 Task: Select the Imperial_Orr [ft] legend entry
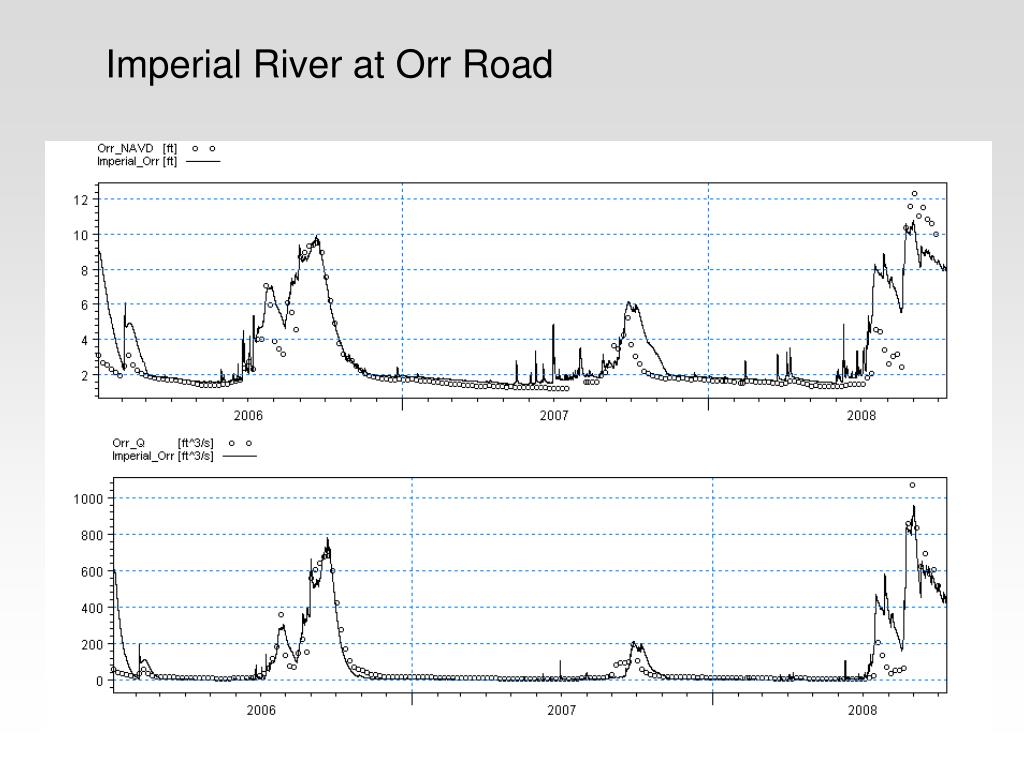point(158,161)
